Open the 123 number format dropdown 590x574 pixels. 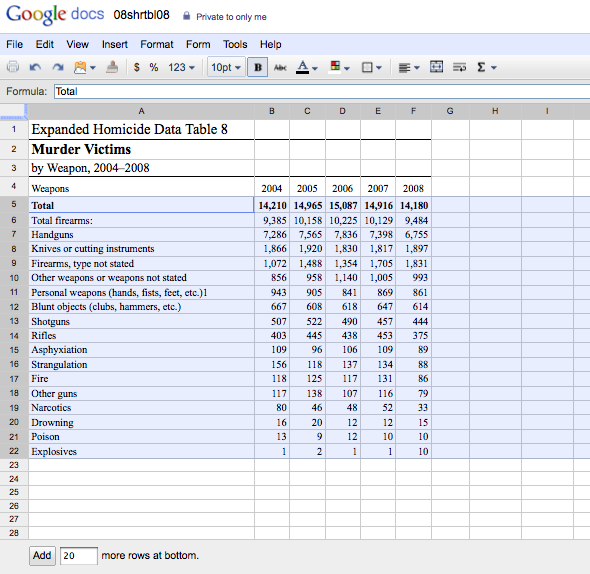181,67
